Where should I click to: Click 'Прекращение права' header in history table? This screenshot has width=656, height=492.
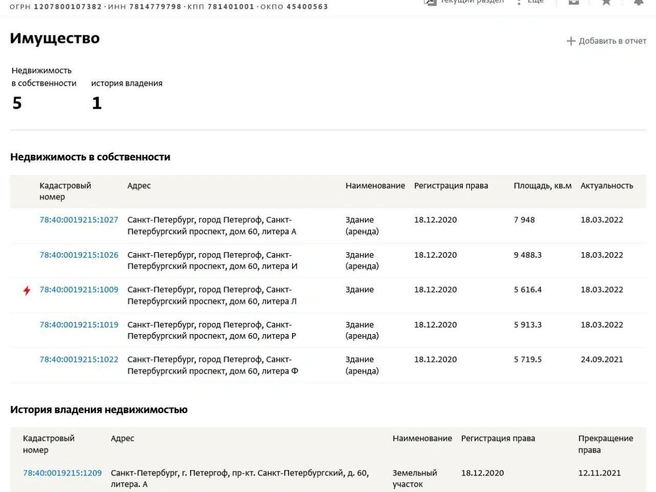tap(605, 444)
